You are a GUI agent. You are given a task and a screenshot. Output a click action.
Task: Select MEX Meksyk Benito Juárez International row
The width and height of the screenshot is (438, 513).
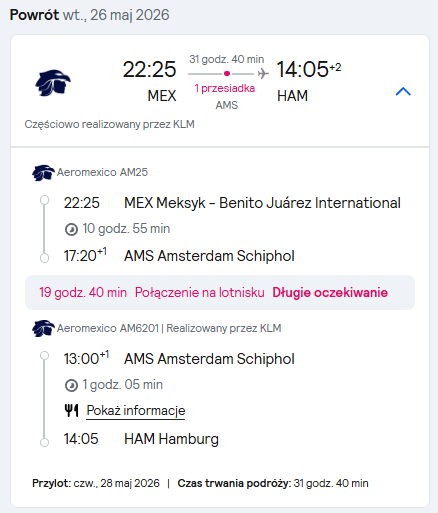click(232, 203)
